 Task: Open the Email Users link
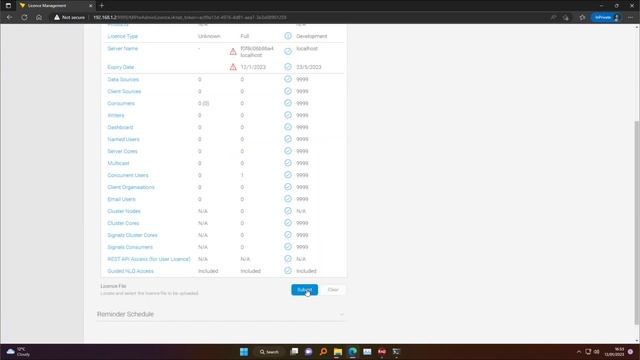pos(121,199)
